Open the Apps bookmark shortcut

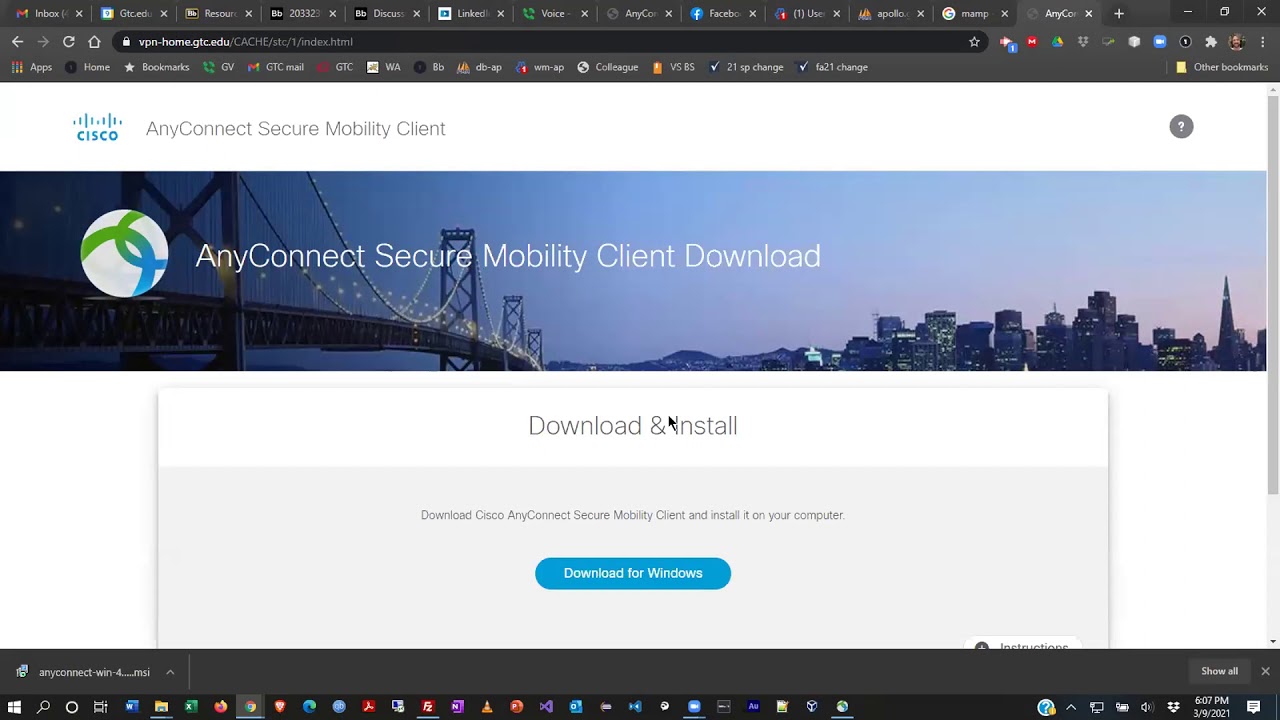[x=32, y=67]
